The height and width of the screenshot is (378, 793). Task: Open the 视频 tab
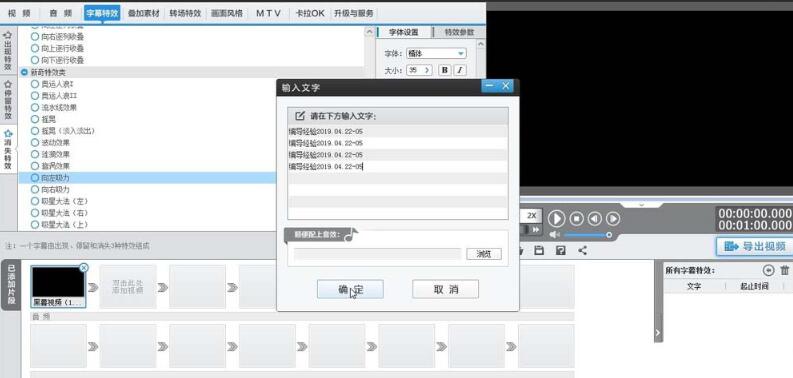point(19,13)
